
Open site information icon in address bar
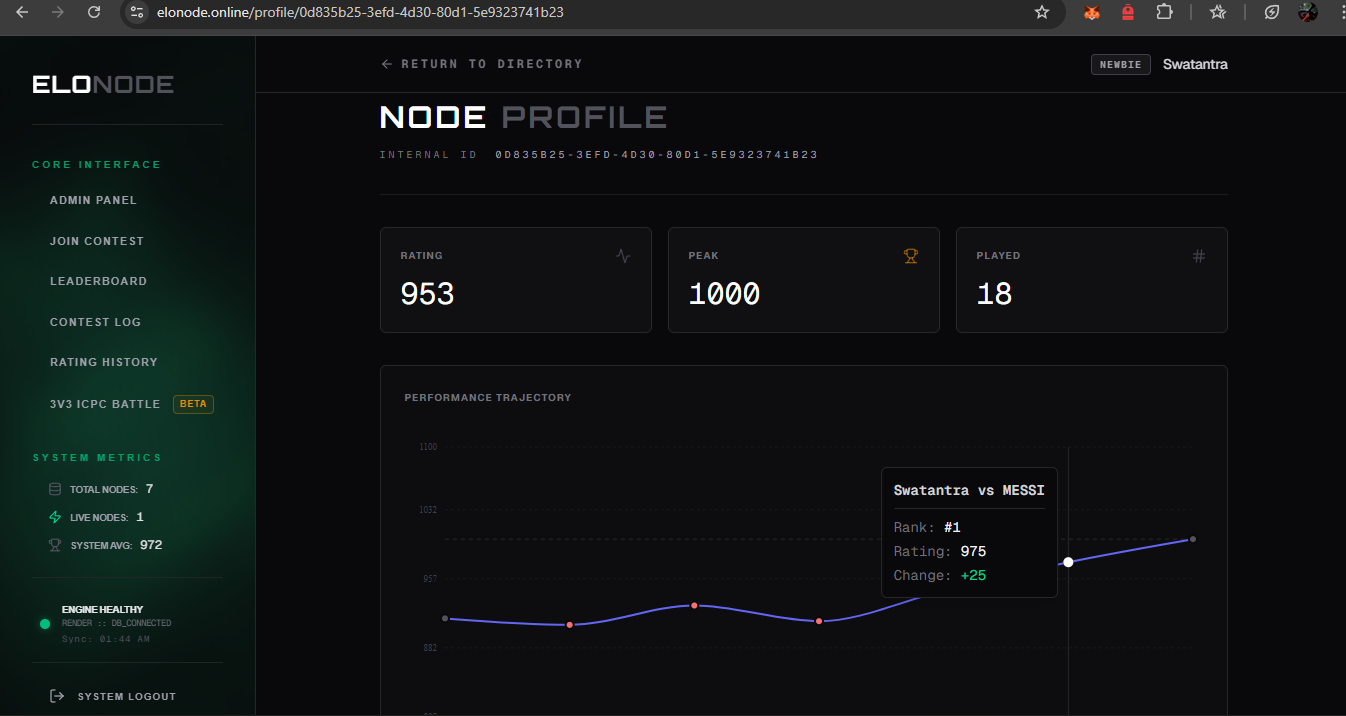[x=138, y=12]
